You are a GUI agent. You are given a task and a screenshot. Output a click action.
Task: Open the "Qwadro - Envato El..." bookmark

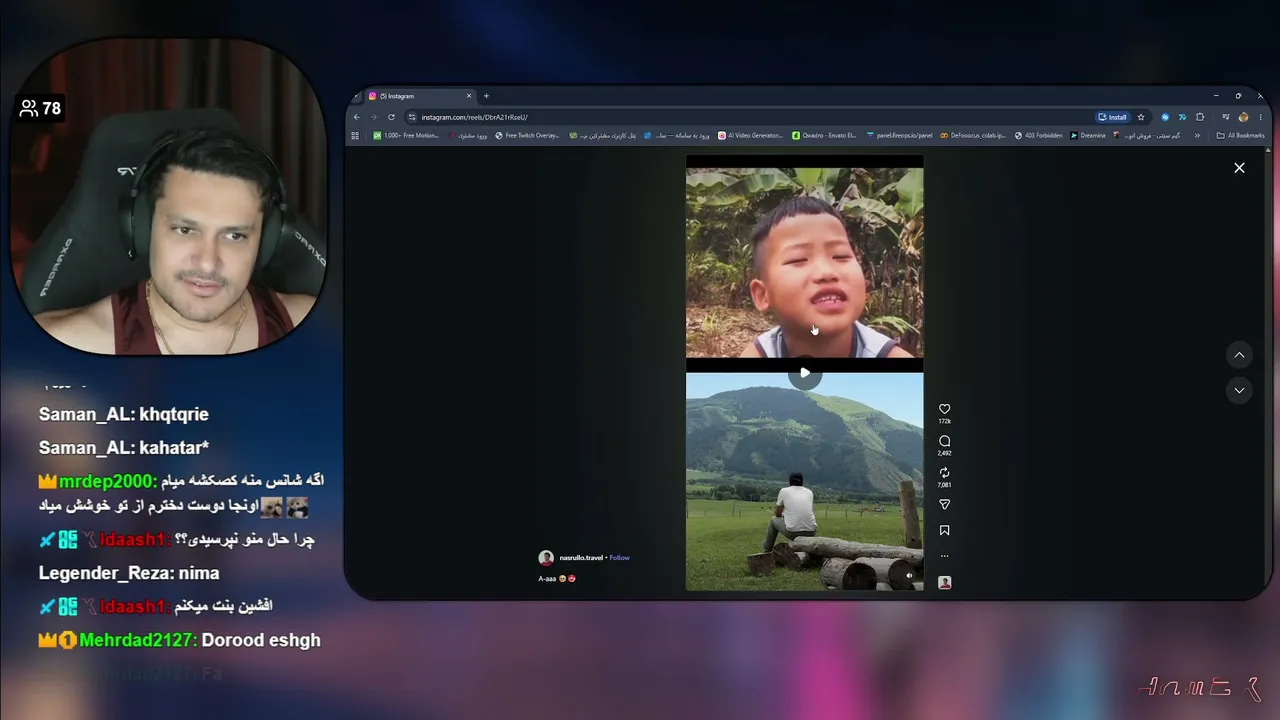point(824,135)
